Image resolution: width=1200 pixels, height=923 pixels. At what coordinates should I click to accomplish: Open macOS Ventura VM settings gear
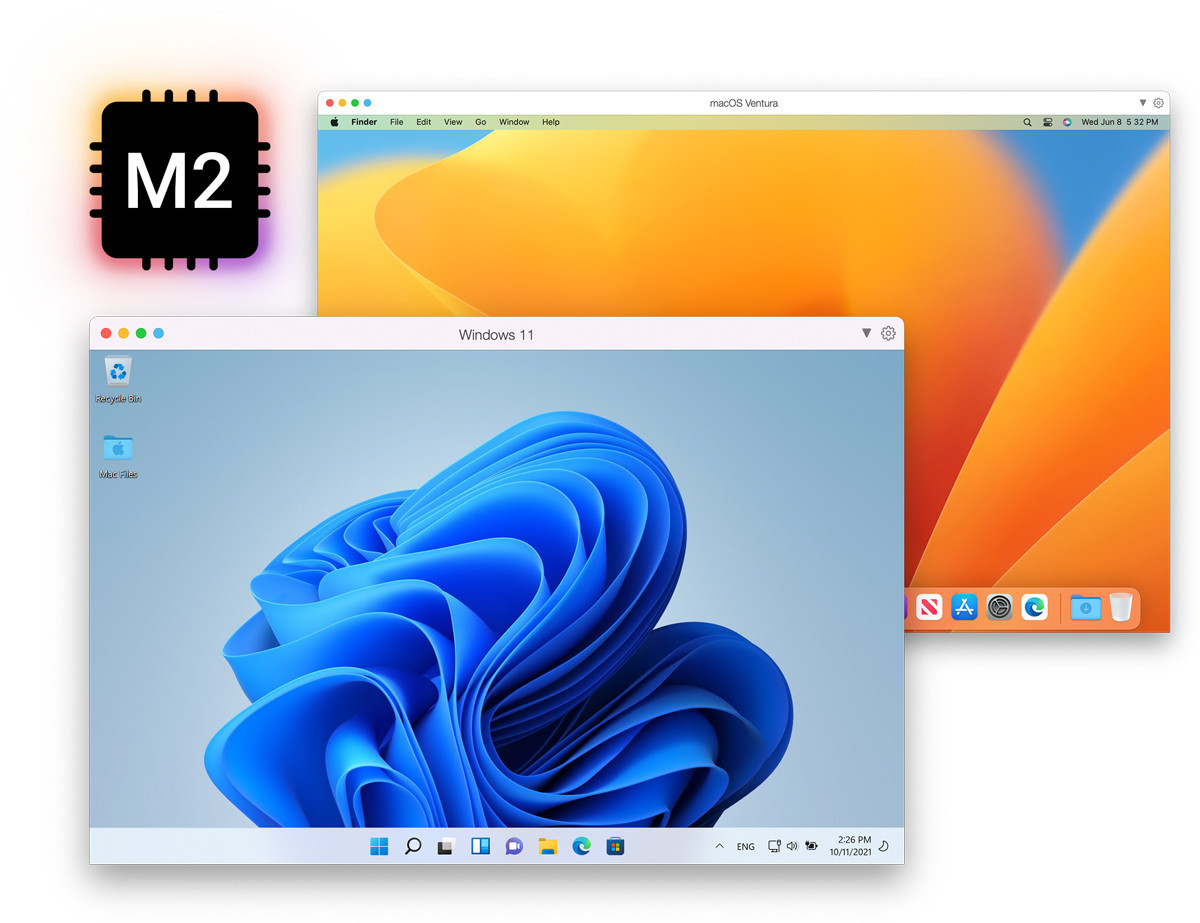(1158, 103)
